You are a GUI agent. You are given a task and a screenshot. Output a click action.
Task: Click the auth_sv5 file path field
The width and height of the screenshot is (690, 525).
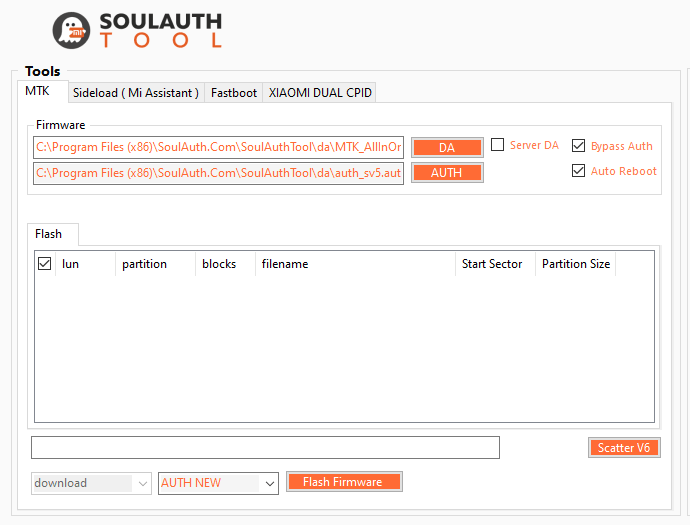click(218, 173)
